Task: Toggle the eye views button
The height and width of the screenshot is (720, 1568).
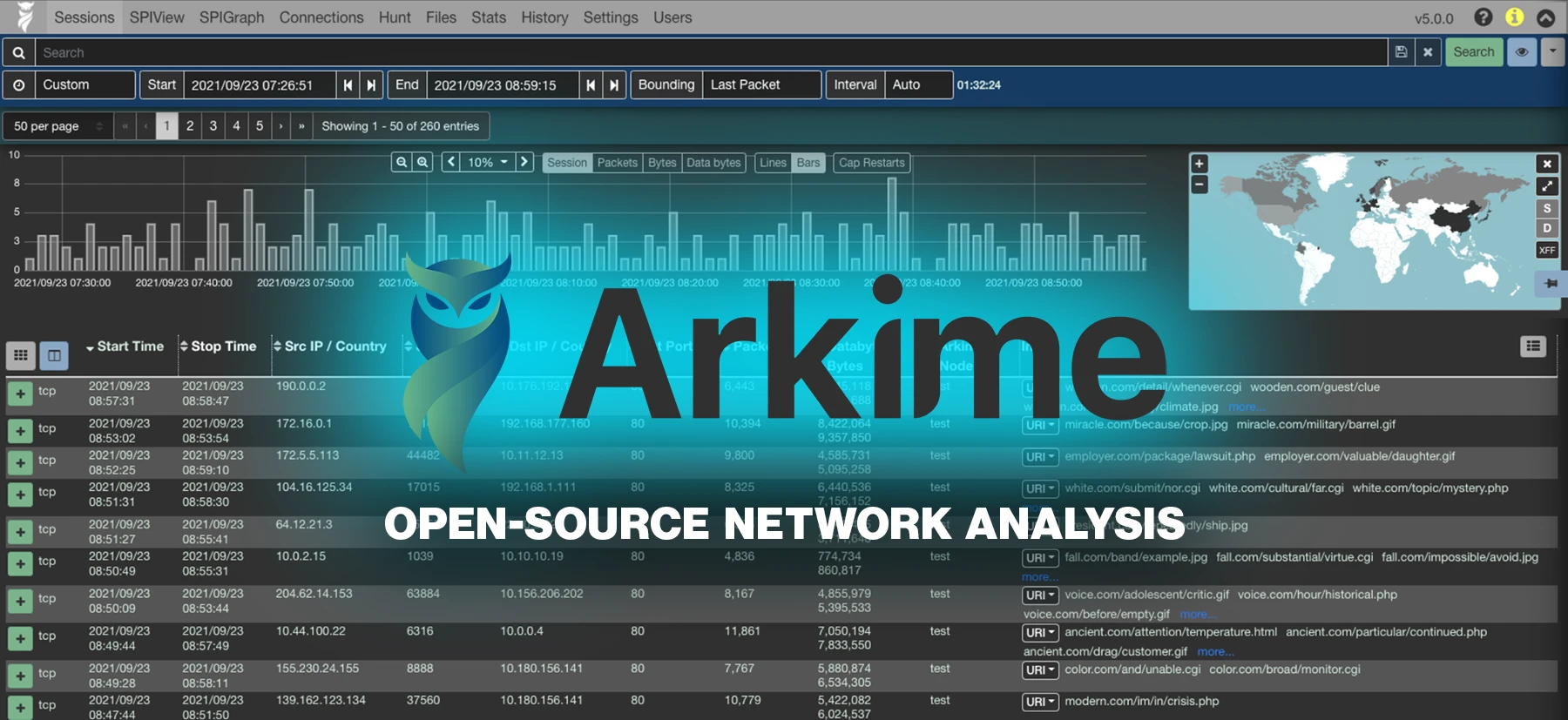Action: 1522,52
